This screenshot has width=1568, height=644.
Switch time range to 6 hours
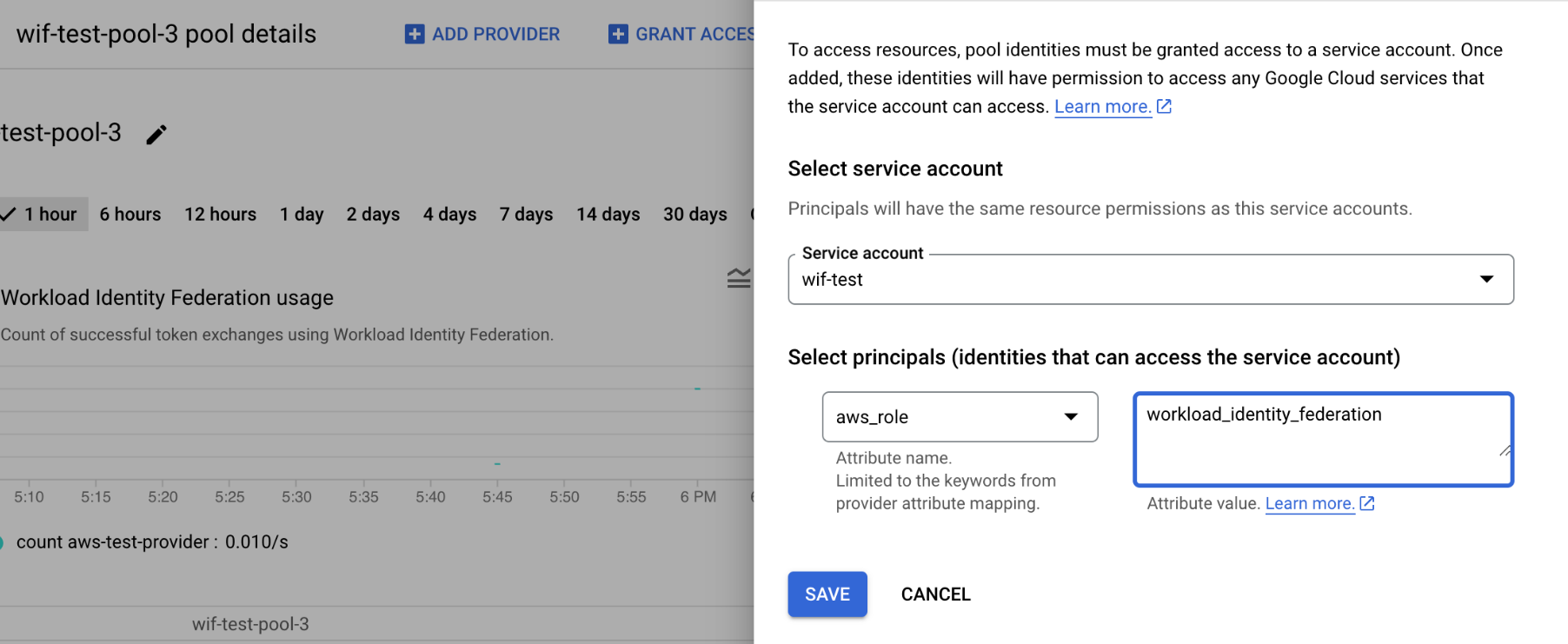(130, 214)
